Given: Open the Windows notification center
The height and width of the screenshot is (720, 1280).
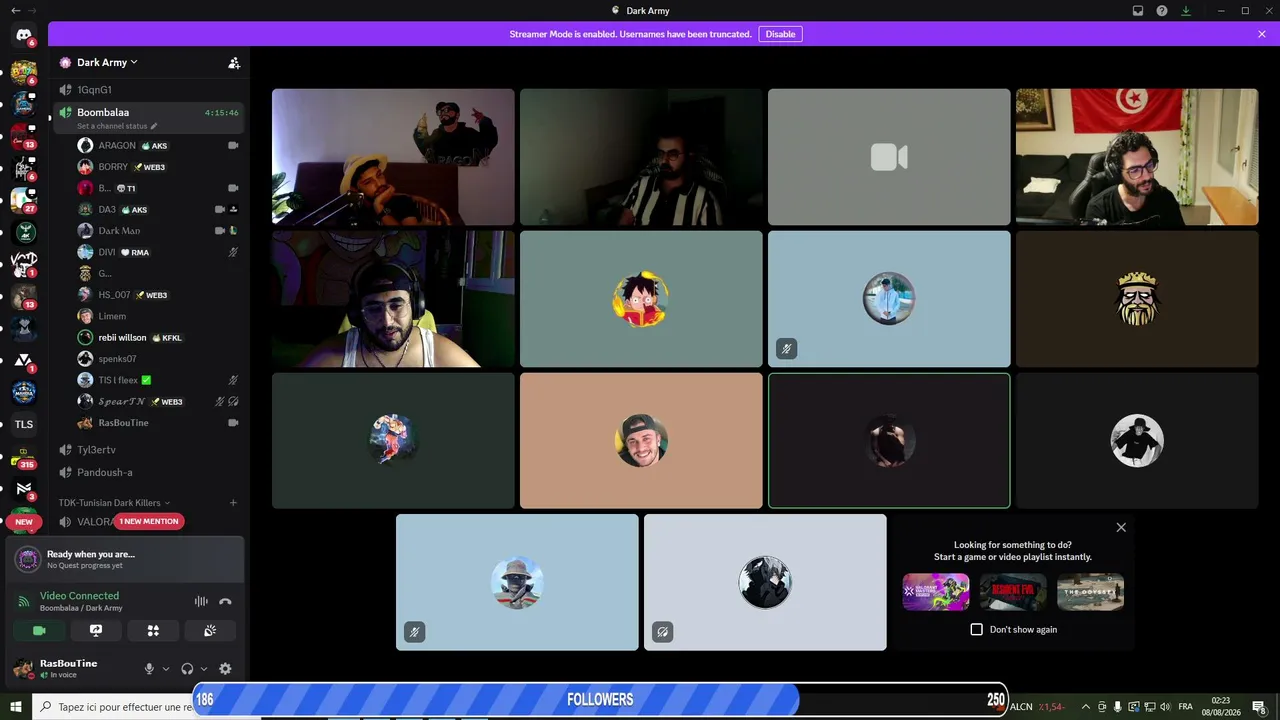Looking at the screenshot, I should pyautogui.click(x=1259, y=707).
